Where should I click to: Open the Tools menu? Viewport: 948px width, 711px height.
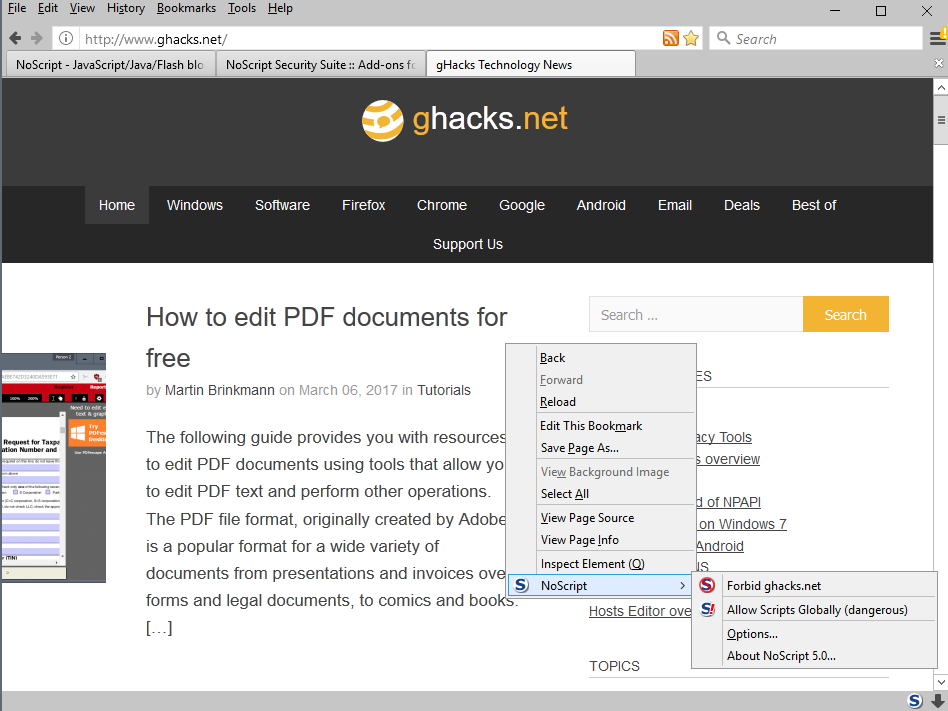(x=242, y=8)
